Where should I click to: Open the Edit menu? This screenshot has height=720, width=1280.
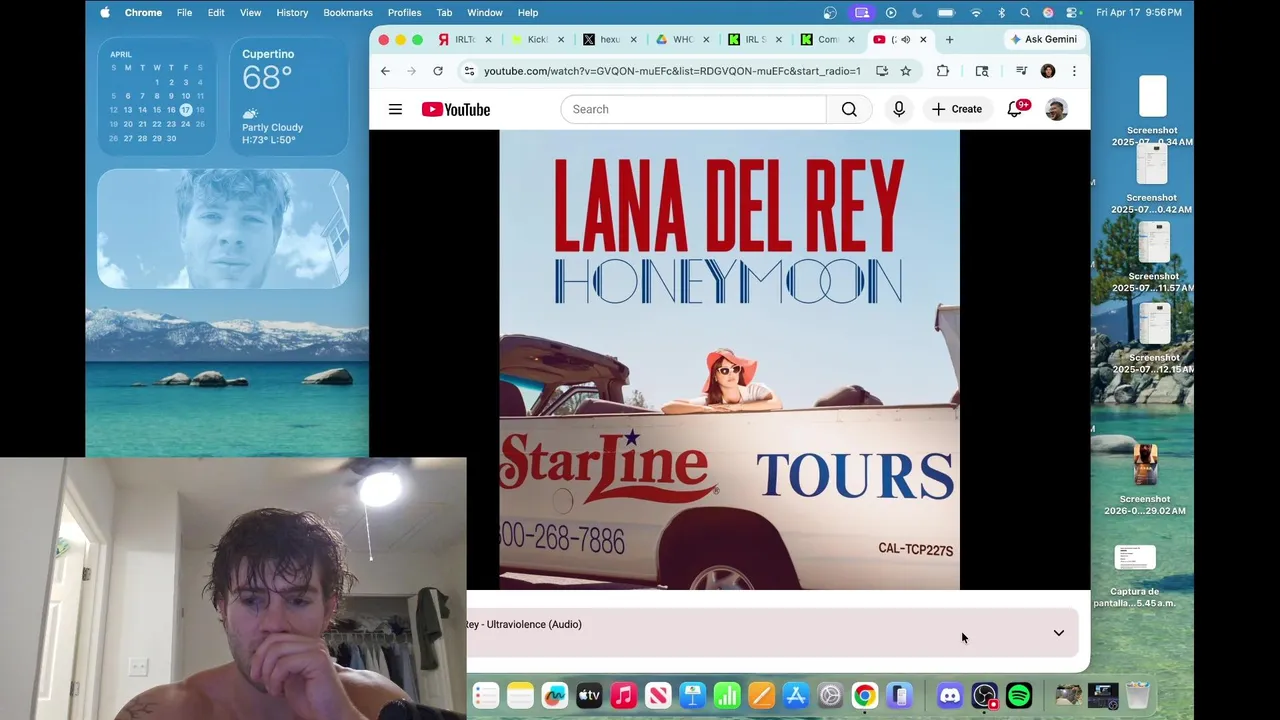(x=216, y=12)
